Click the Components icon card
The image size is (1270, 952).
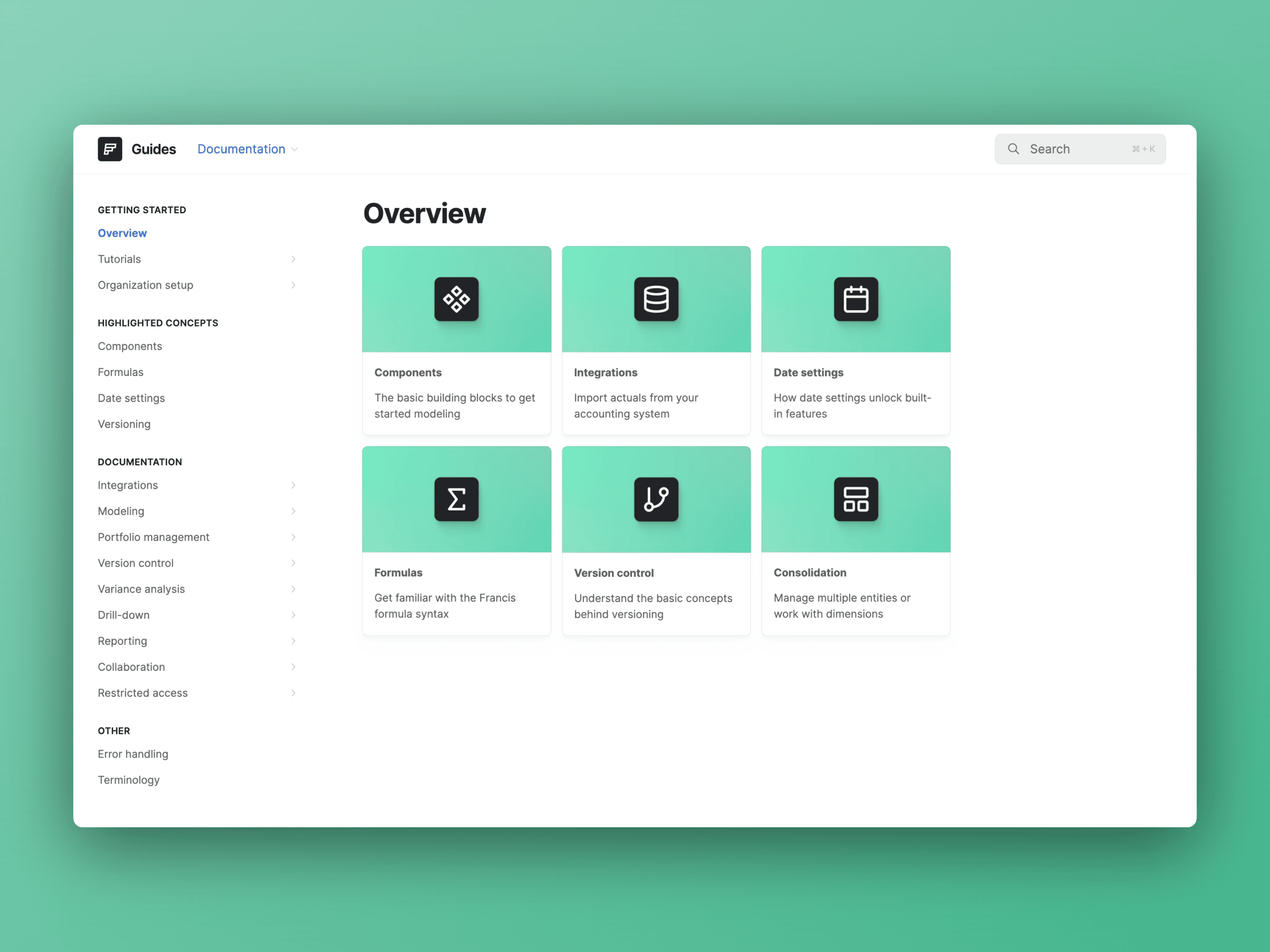tap(456, 299)
